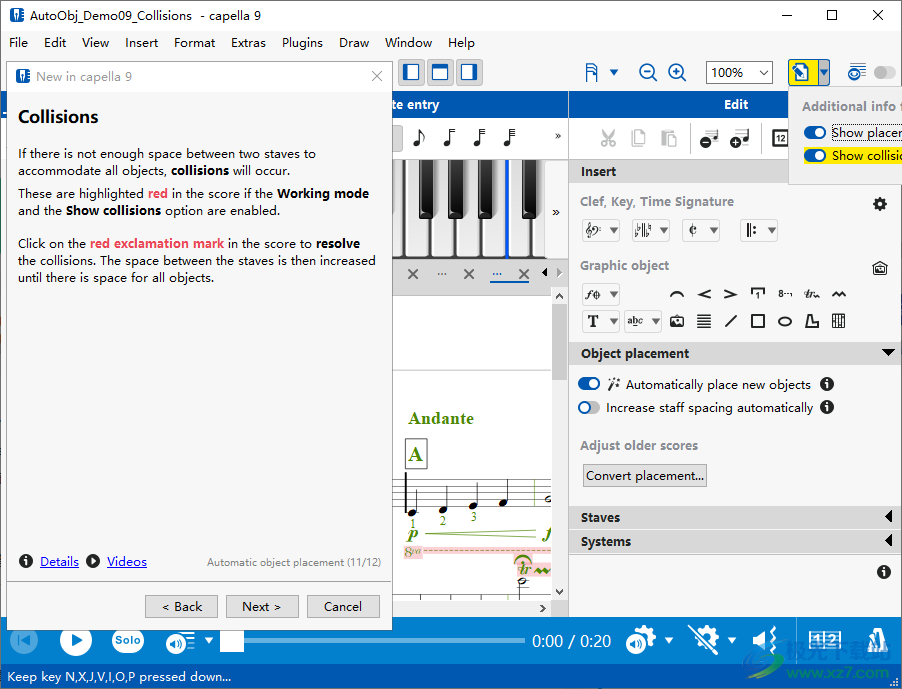The image size is (902, 689).
Task: Turn off the Show collisions switch
Action: 816,156
